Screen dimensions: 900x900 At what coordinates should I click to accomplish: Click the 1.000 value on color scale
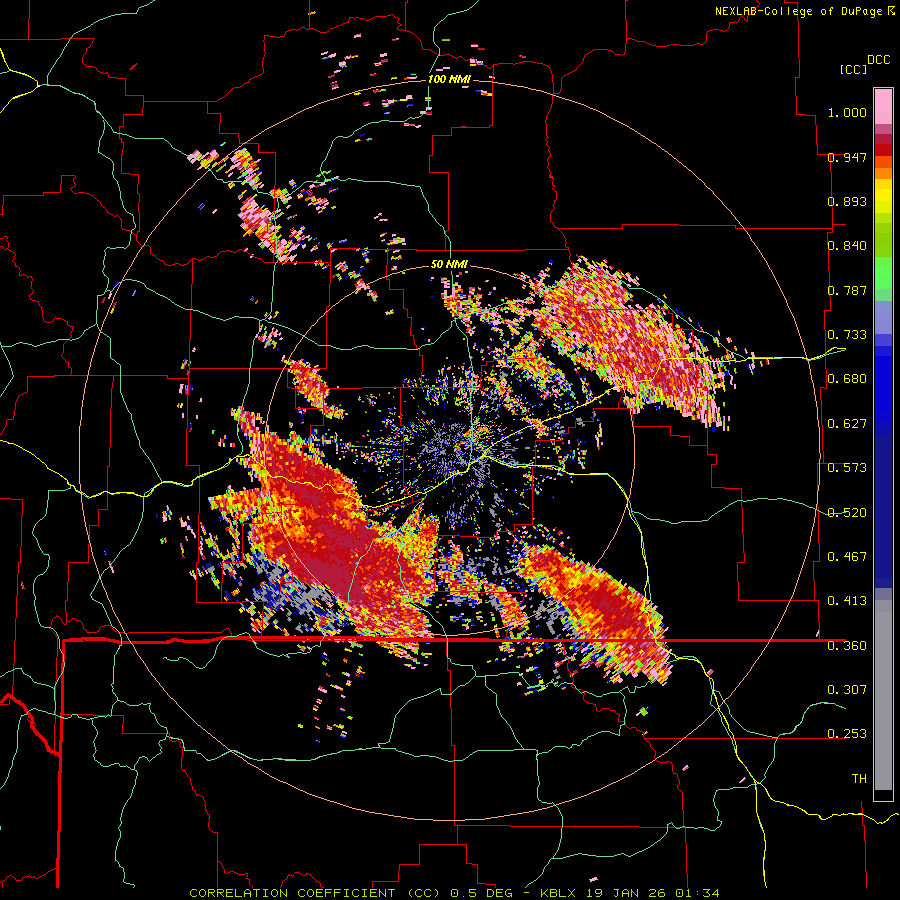coord(847,112)
